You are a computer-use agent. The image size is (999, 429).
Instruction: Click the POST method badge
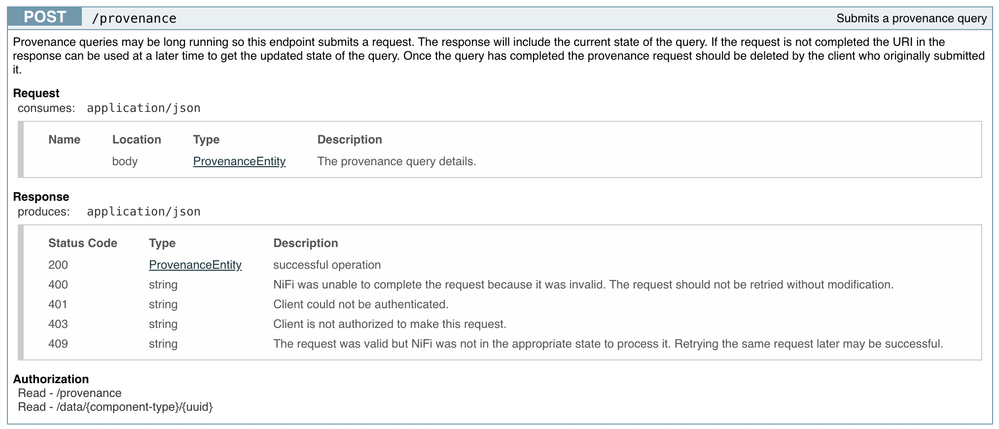[x=45, y=17]
